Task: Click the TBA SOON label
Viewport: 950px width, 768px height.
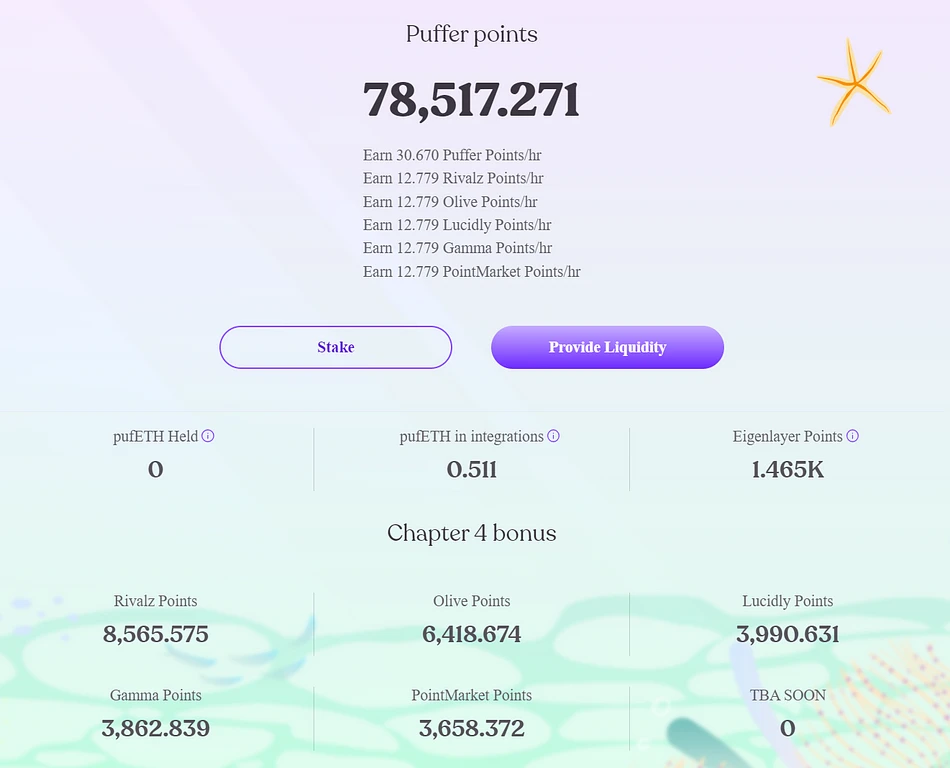Action: tap(787, 695)
